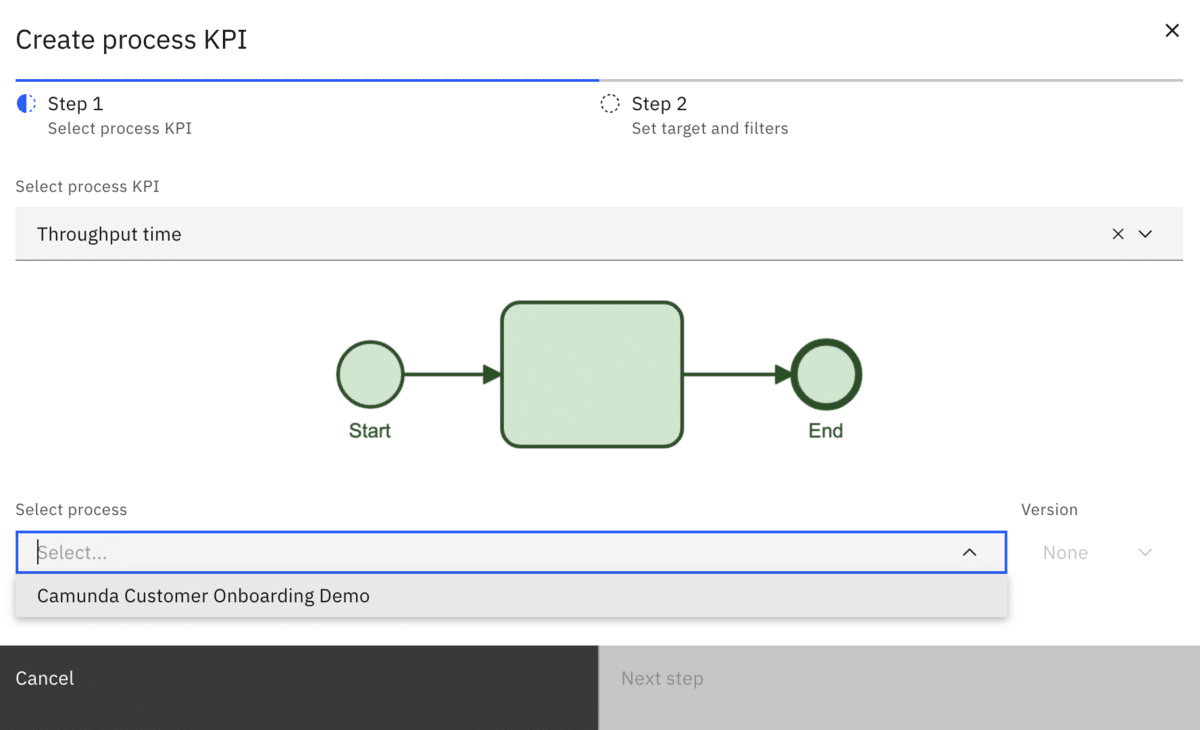Select the Start event in diagram
1200x730 pixels.
(x=370, y=375)
